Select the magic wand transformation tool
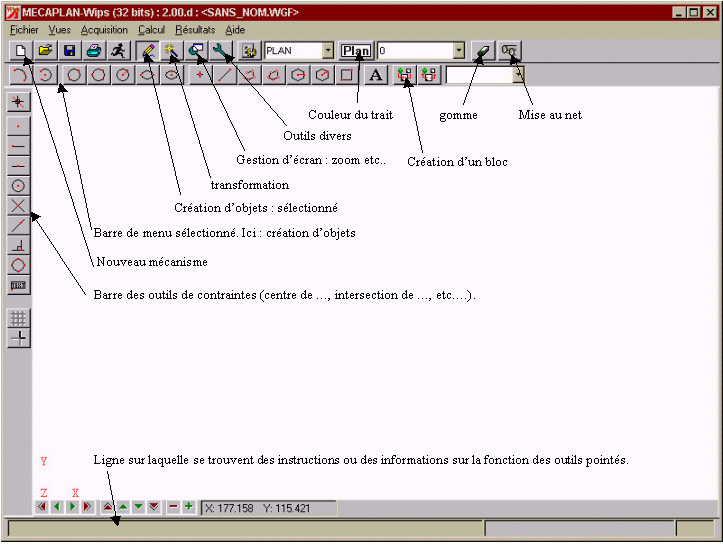 point(172,51)
